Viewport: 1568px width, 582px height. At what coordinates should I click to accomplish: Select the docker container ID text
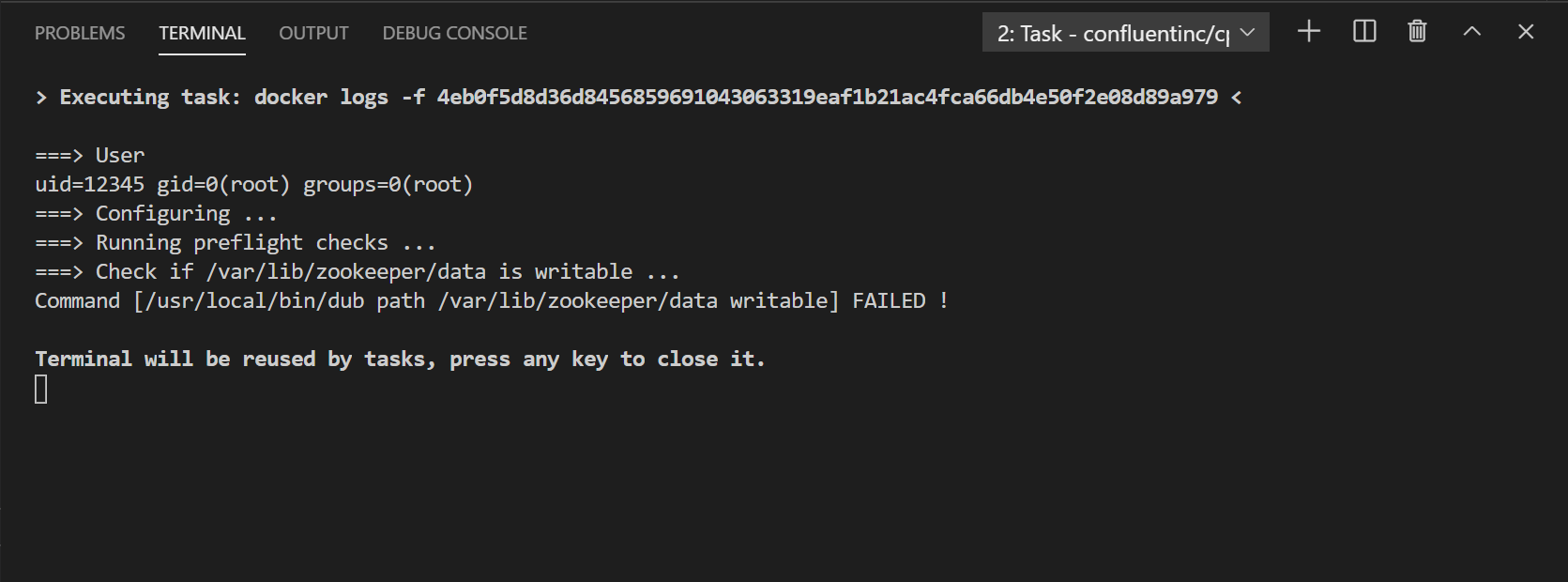826,97
